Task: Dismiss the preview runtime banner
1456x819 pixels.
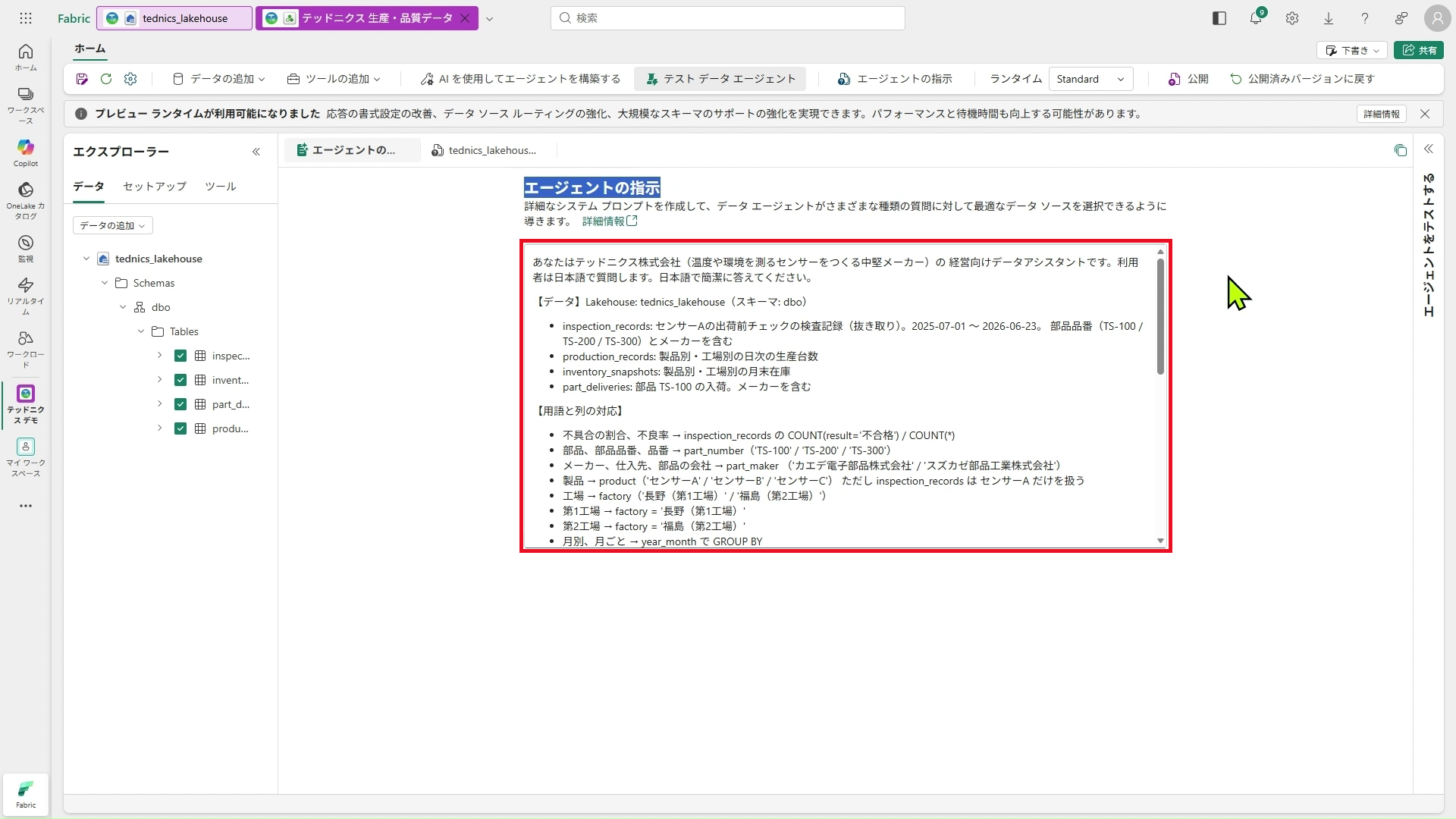Action: coord(1425,114)
